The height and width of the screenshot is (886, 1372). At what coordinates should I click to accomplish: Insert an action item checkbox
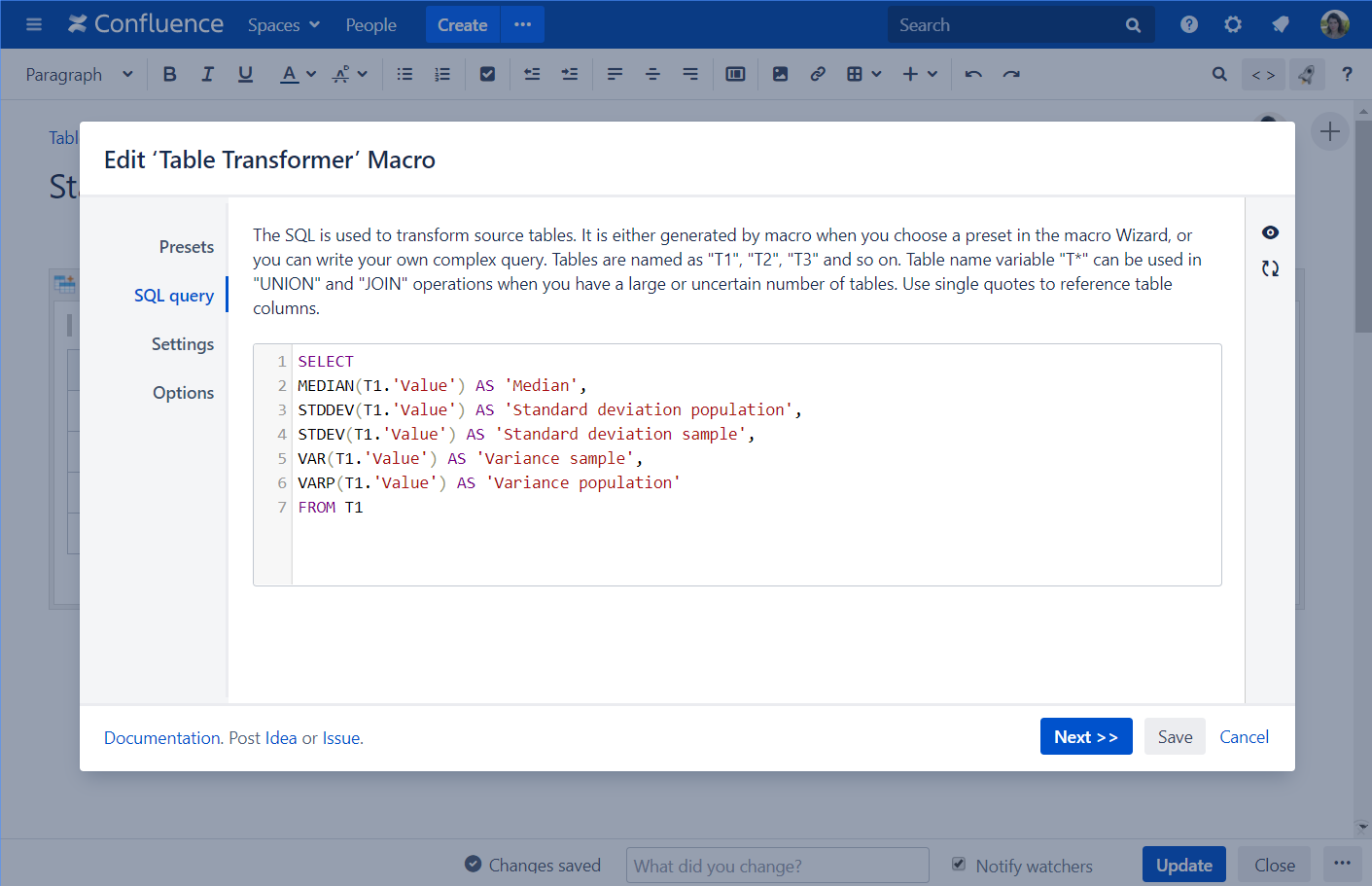coord(487,74)
